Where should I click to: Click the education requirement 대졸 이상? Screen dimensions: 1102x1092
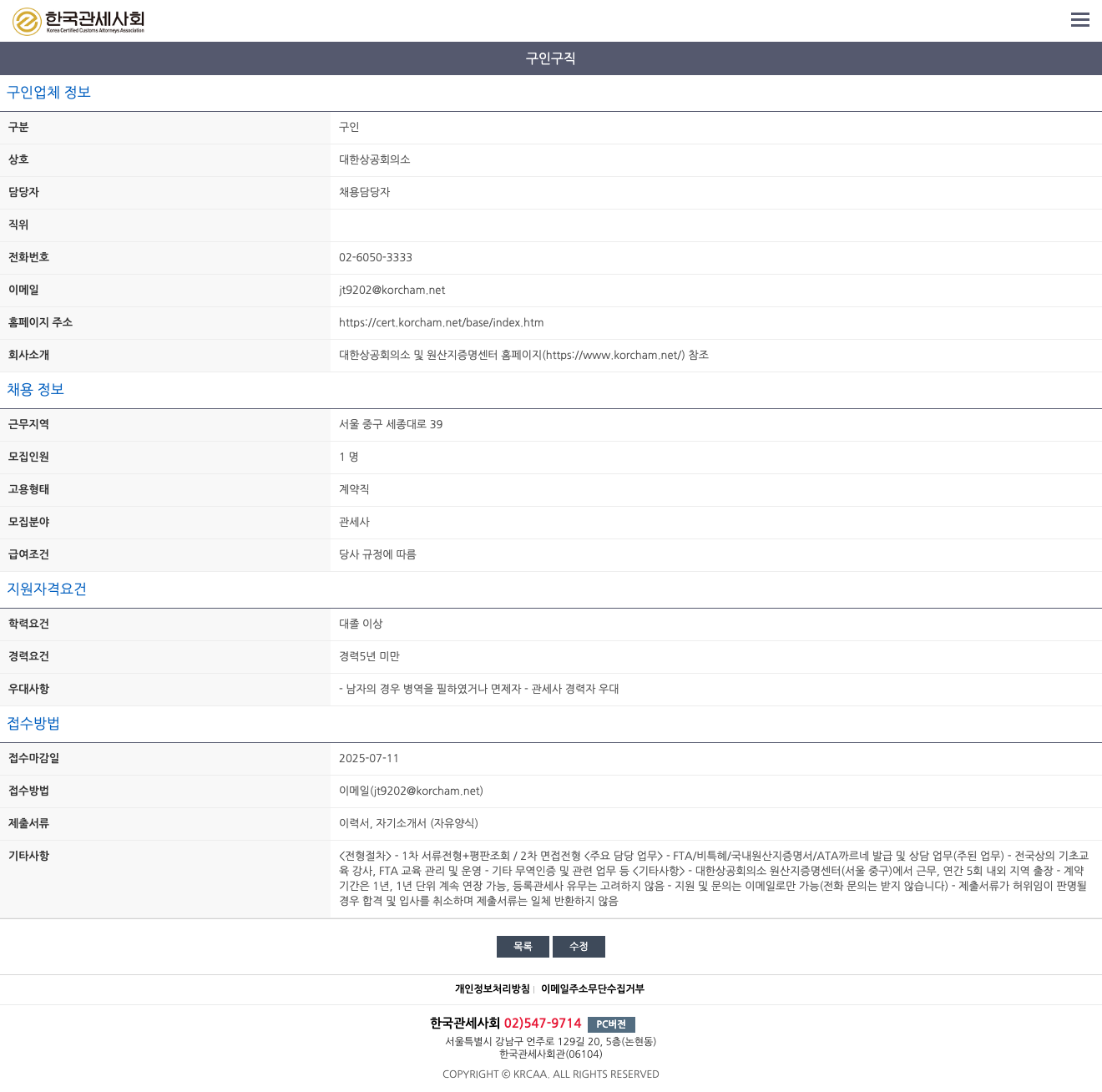pyautogui.click(x=361, y=624)
